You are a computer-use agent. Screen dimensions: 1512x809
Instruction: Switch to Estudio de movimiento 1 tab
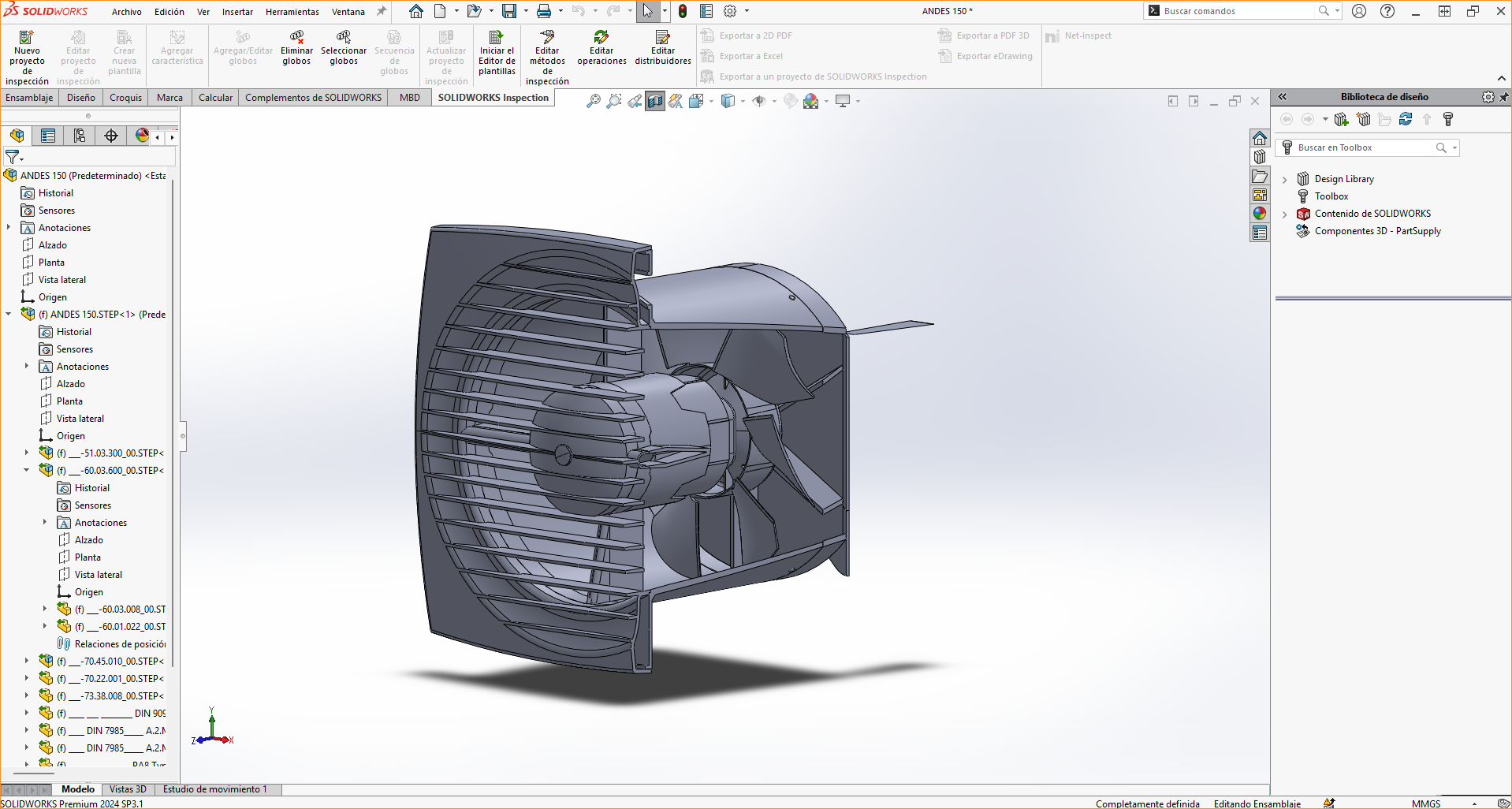[214, 789]
